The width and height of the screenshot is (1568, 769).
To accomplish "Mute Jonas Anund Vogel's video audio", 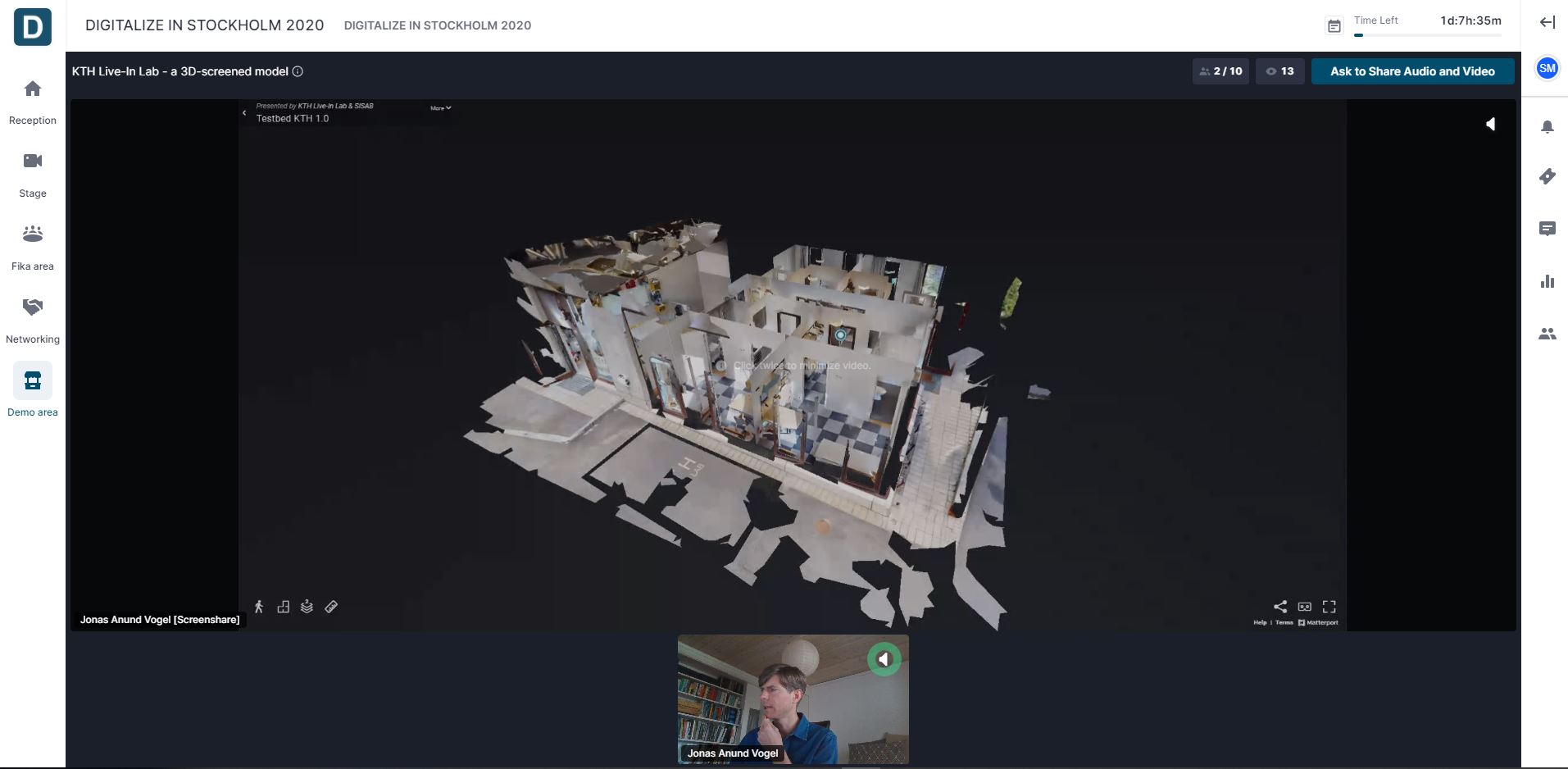I will [884, 659].
